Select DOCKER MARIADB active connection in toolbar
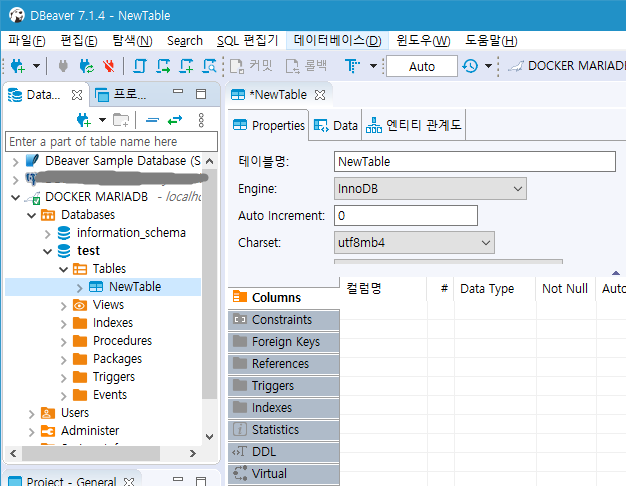This screenshot has width=626, height=486. [567, 66]
